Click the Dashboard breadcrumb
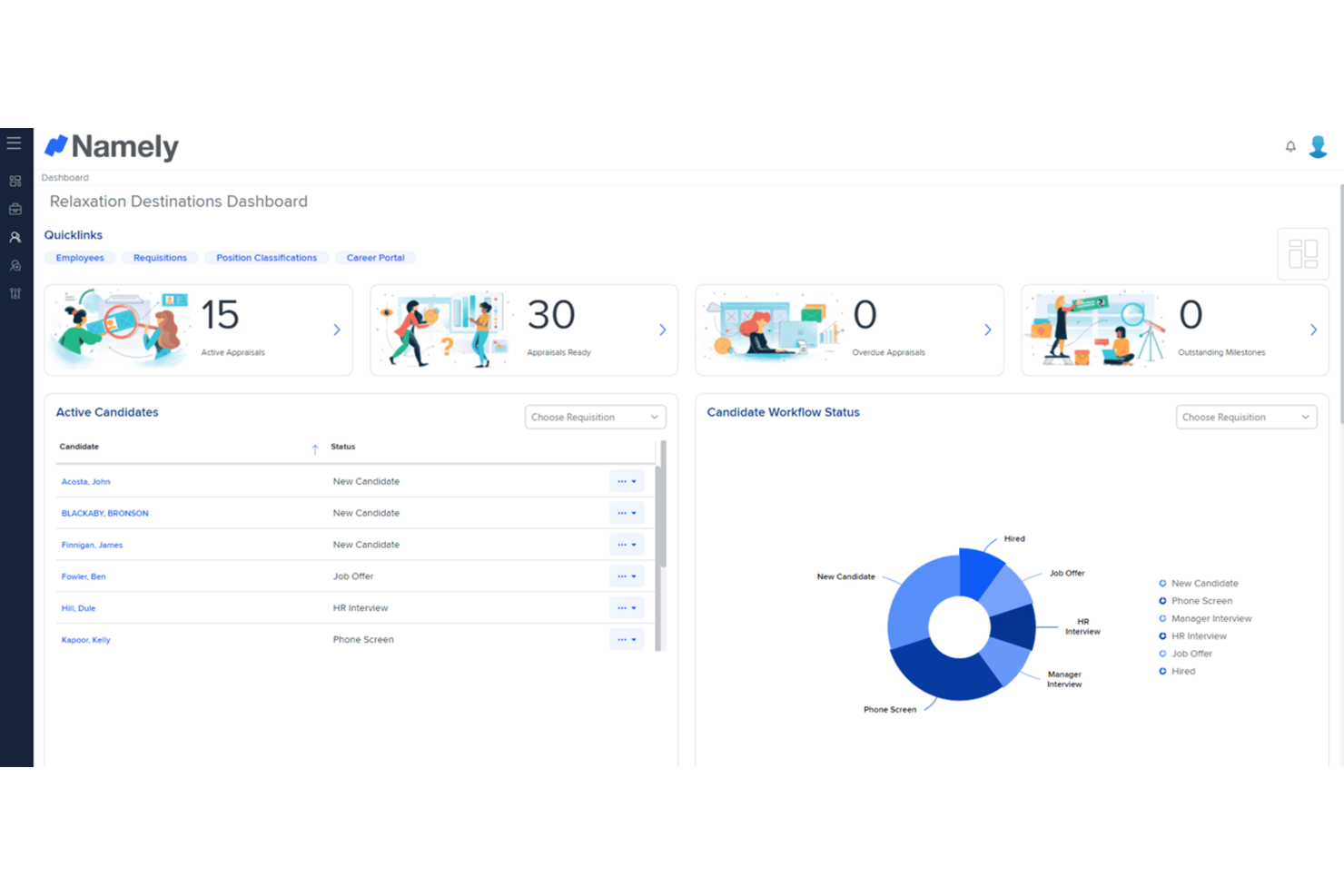Image resolution: width=1344 pixels, height=896 pixels. pyautogui.click(x=64, y=177)
